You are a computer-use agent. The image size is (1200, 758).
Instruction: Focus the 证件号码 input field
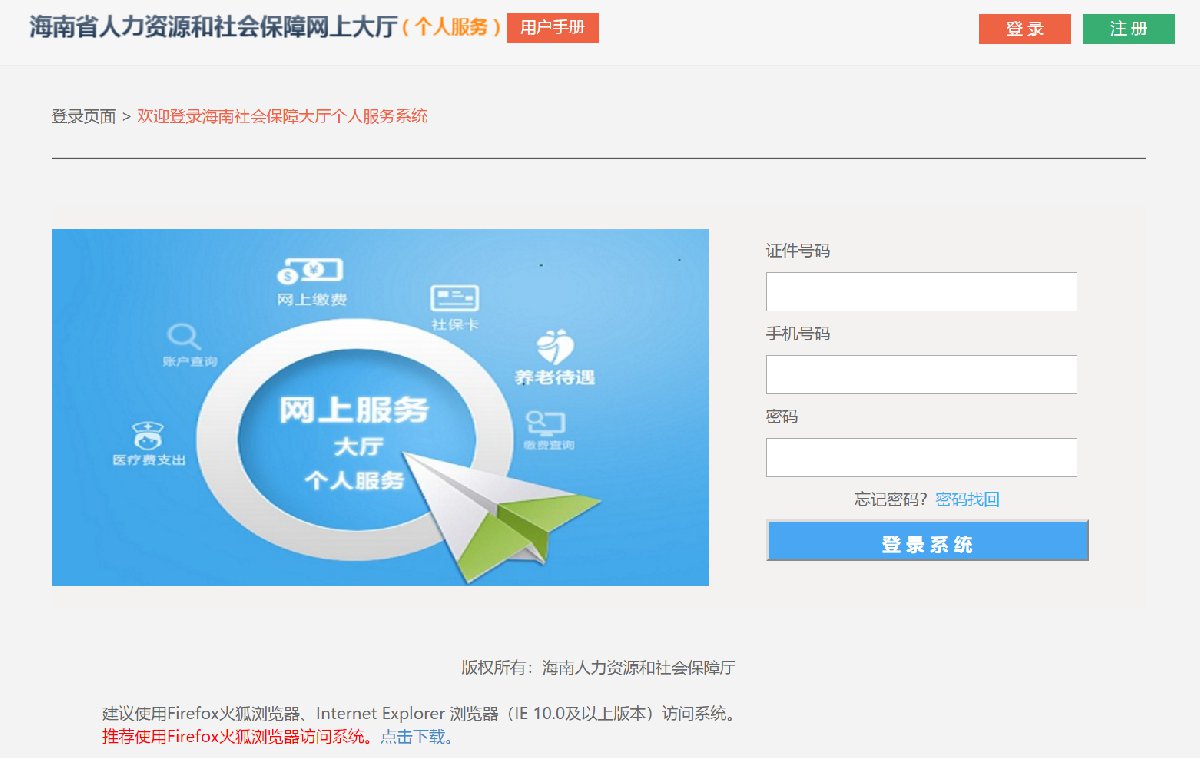click(921, 292)
